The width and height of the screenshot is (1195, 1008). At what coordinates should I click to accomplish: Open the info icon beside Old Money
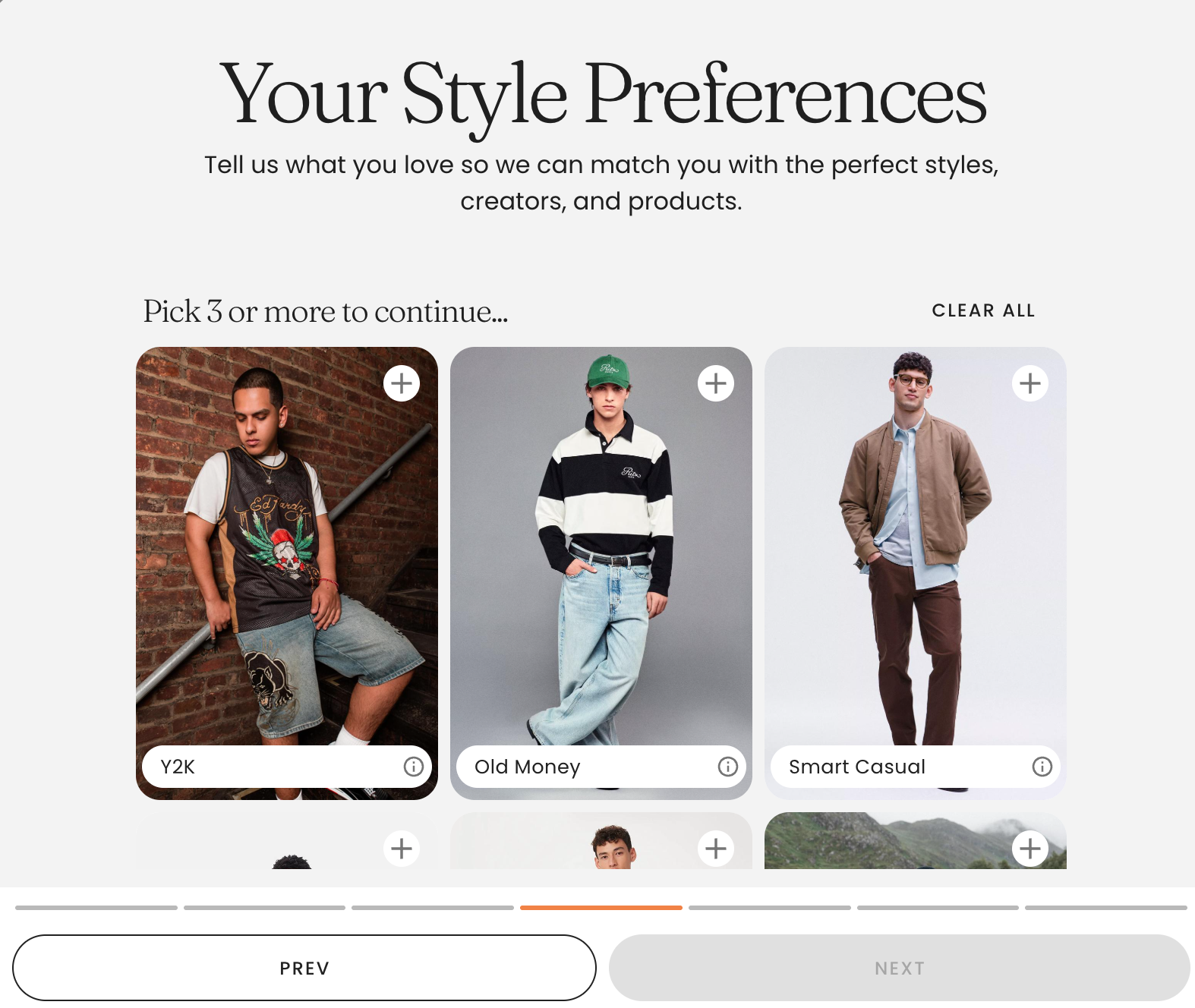pos(728,767)
